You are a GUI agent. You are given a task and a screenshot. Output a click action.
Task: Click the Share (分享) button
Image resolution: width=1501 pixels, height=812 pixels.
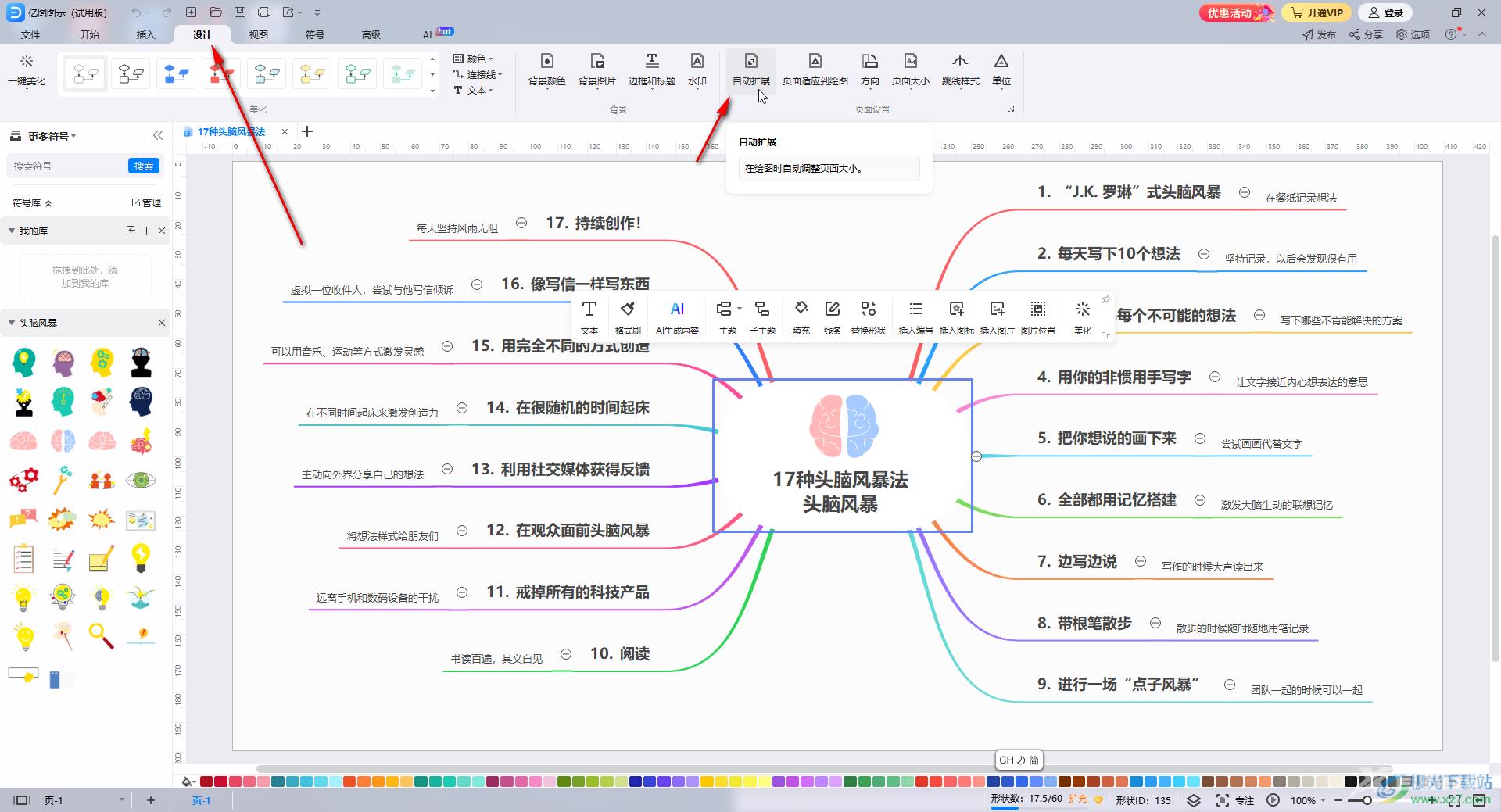point(1366,34)
